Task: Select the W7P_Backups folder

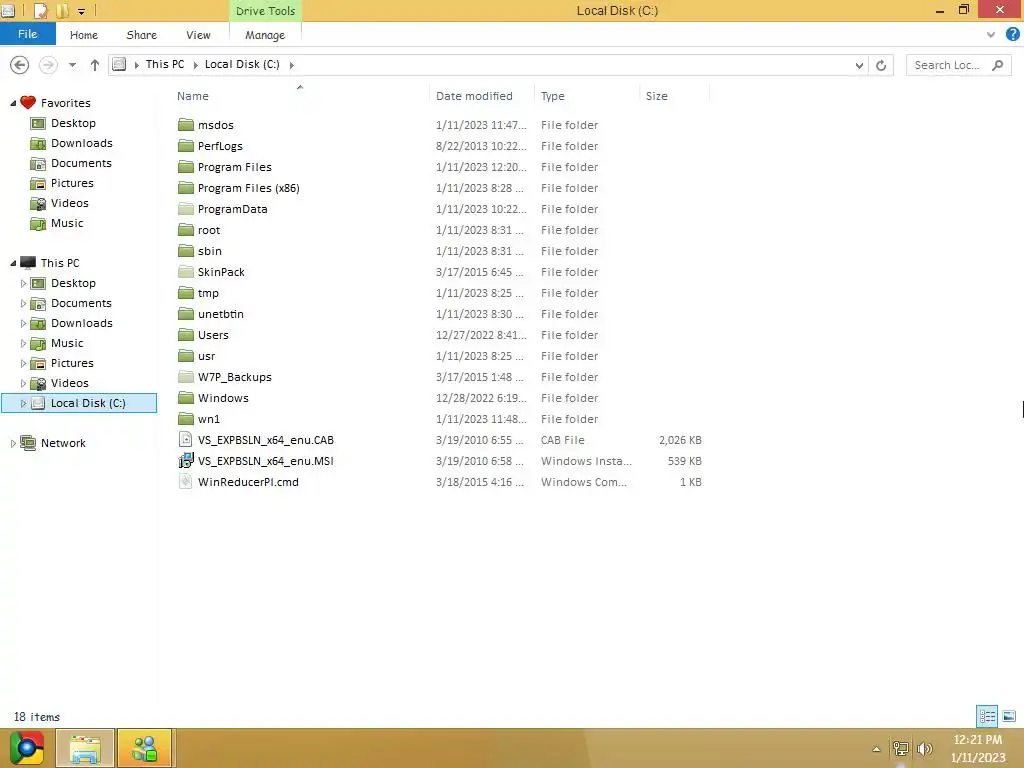Action: pos(234,377)
